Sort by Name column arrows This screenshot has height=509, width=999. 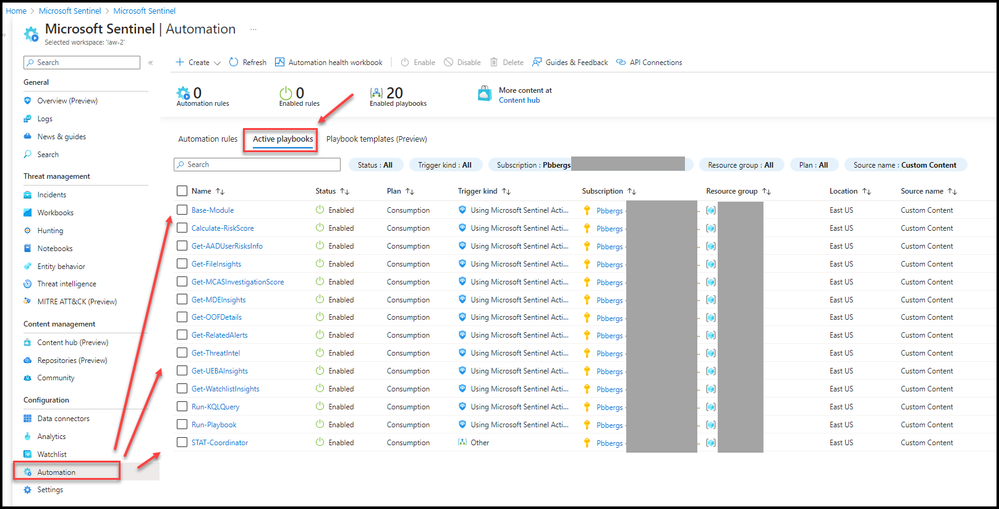point(220,191)
